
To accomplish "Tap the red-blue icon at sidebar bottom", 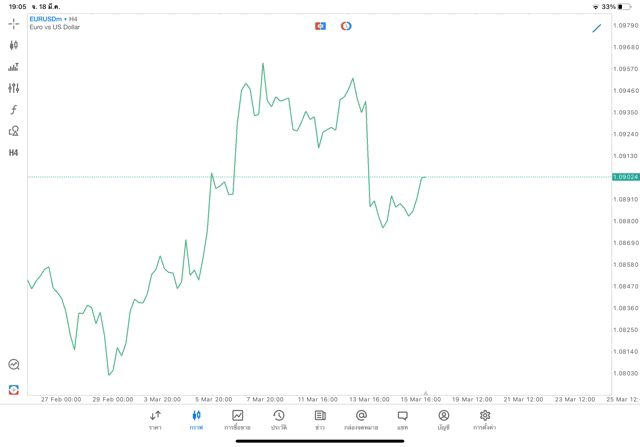I will (14, 390).
